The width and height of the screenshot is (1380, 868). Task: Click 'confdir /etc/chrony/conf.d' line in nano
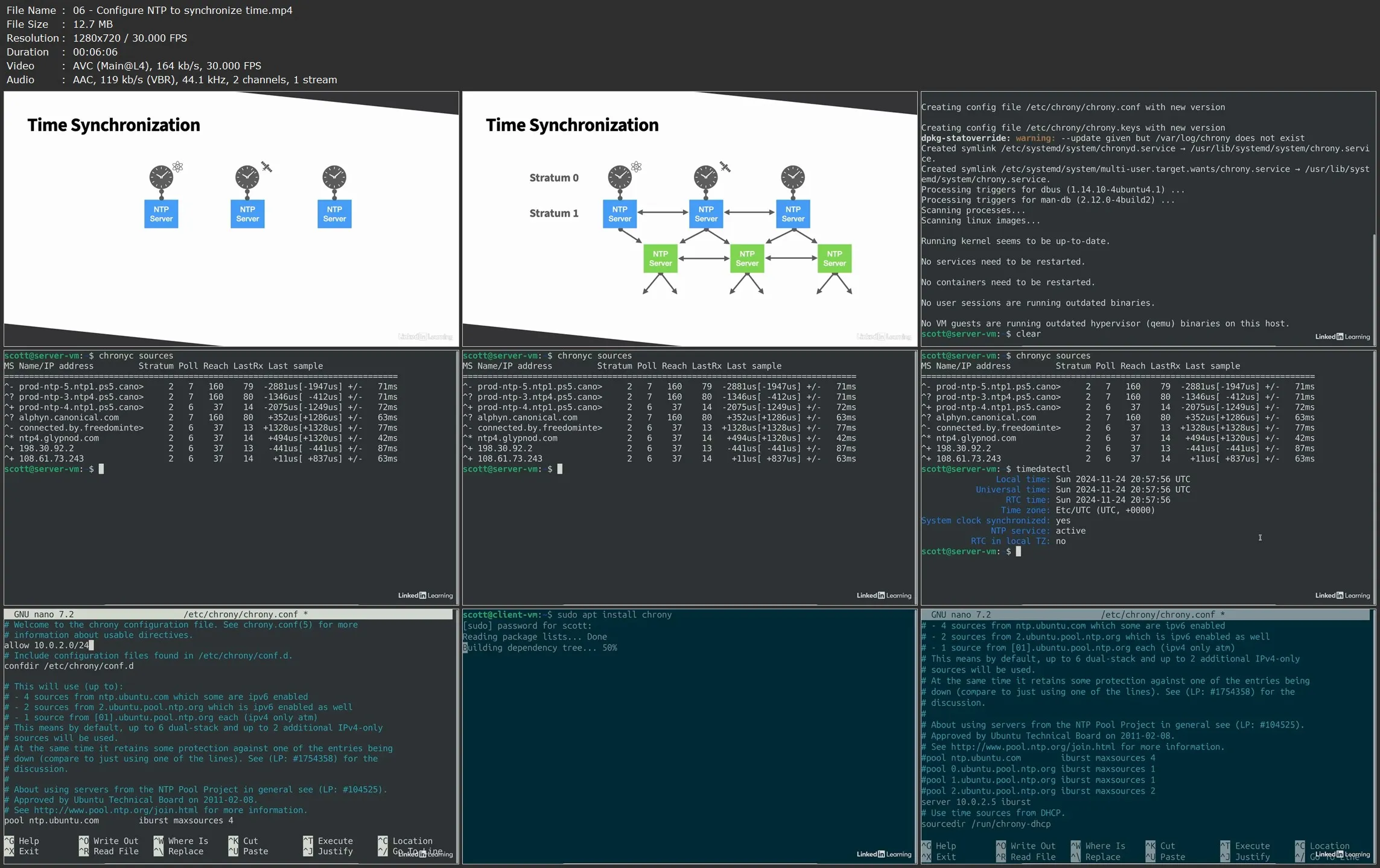tap(69, 666)
